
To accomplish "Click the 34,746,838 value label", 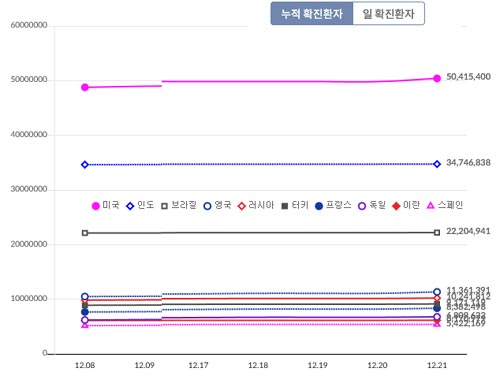I will 468,163.
